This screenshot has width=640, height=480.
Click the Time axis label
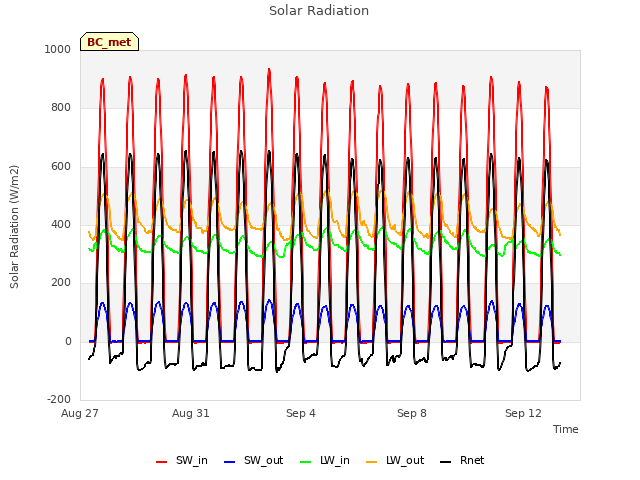click(566, 429)
